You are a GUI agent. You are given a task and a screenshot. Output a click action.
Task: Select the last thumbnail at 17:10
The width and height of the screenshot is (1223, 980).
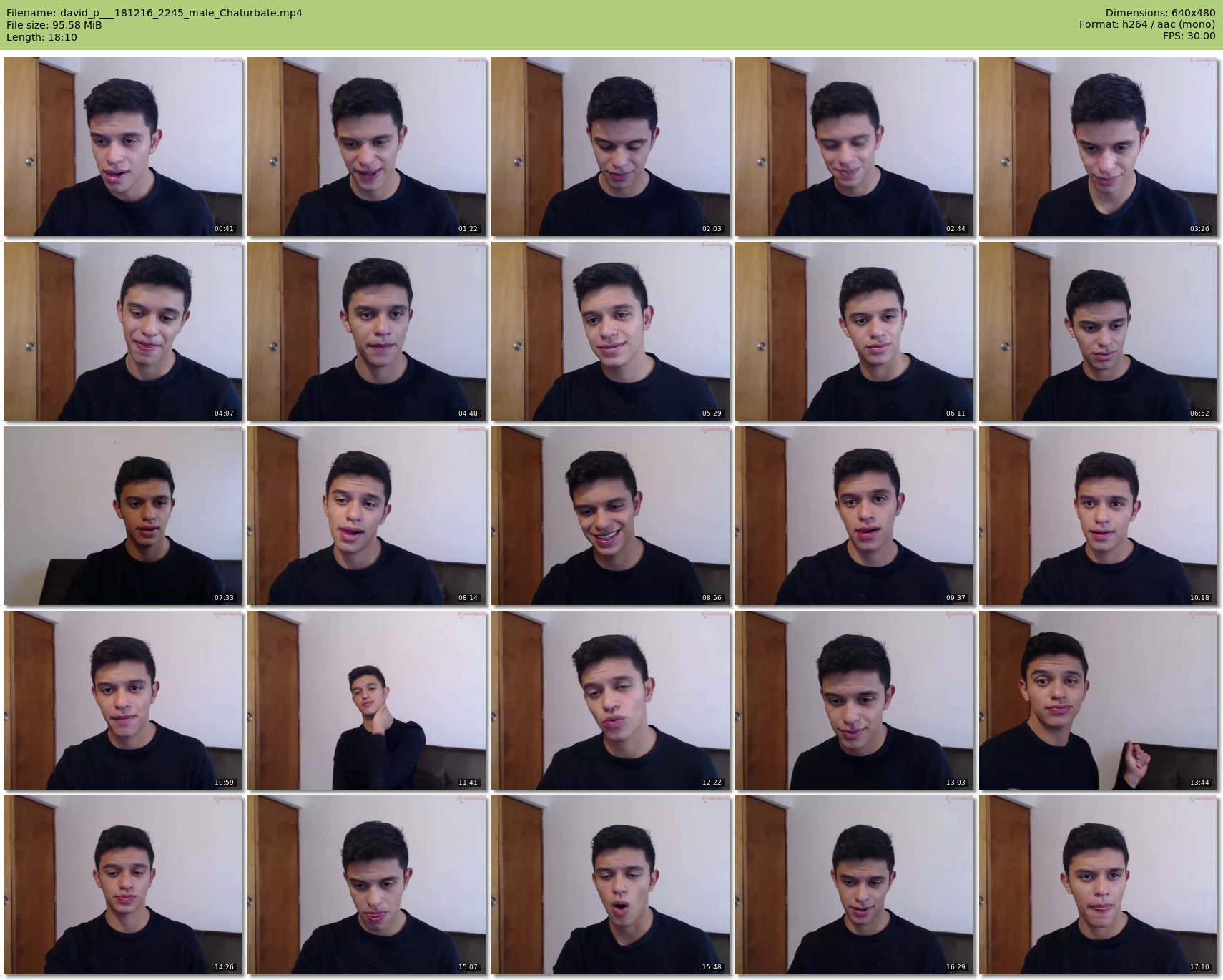[1099, 885]
